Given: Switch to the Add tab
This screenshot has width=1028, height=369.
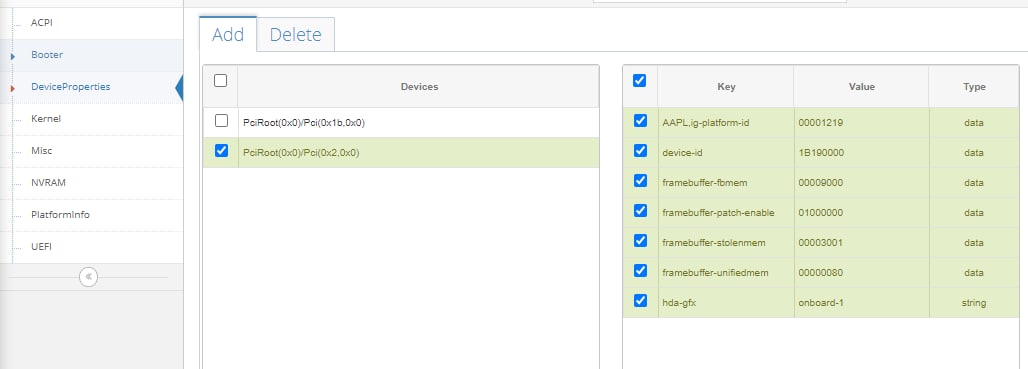Looking at the screenshot, I should [x=228, y=34].
